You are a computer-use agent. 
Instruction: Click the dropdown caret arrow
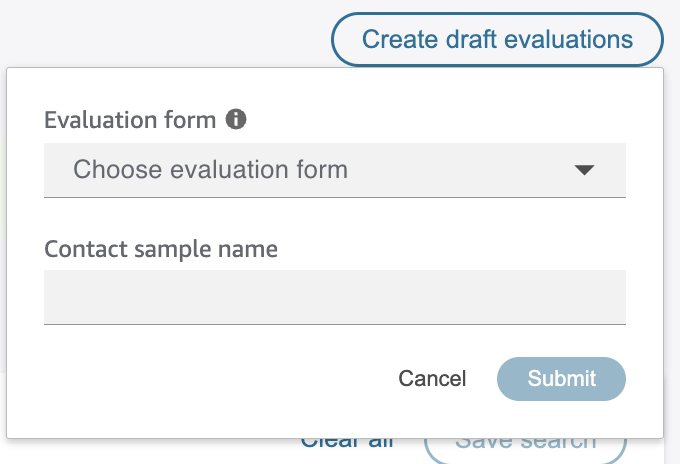point(585,170)
